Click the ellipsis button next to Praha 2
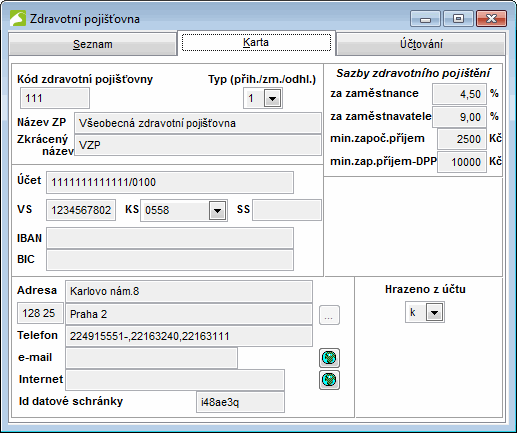 (329, 315)
